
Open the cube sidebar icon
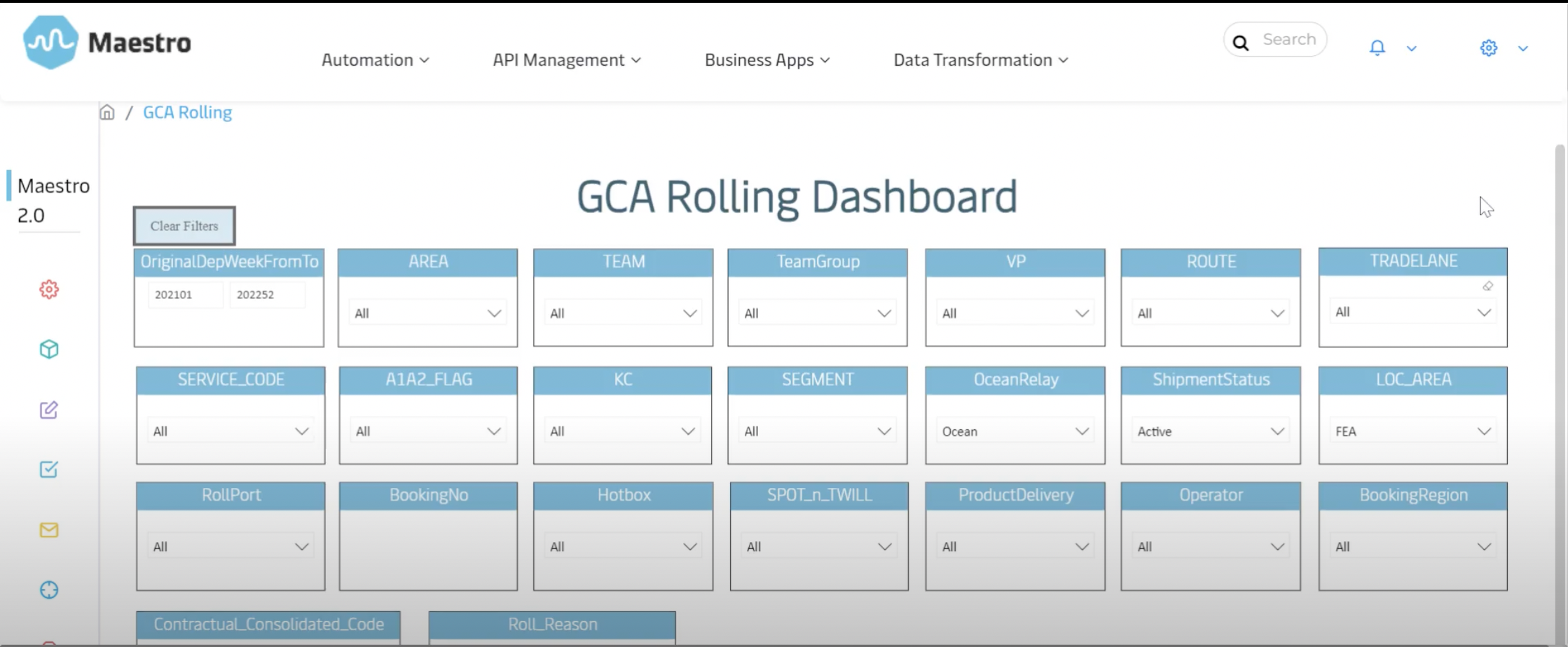point(49,349)
